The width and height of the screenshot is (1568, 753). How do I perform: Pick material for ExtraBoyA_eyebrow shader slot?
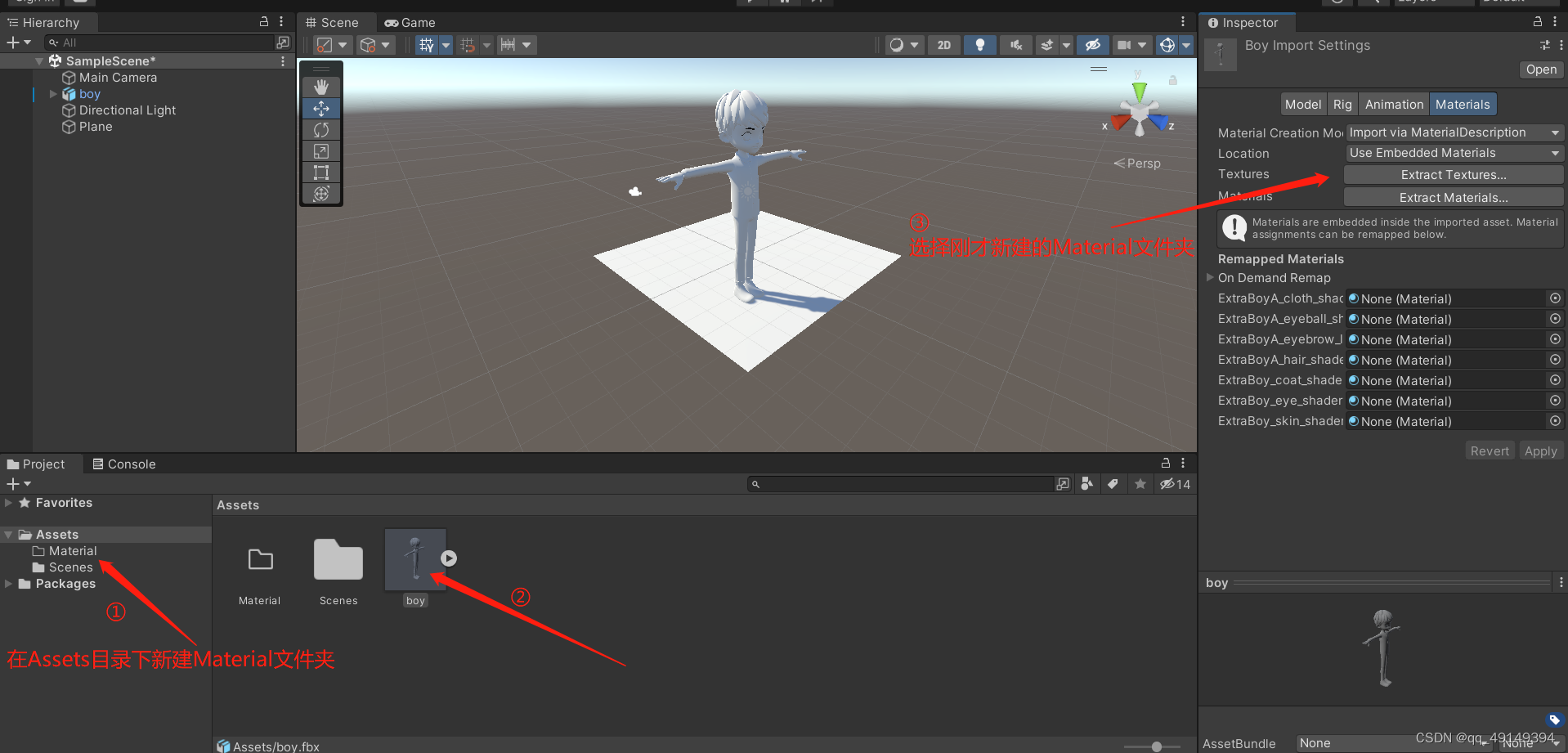(x=1555, y=339)
